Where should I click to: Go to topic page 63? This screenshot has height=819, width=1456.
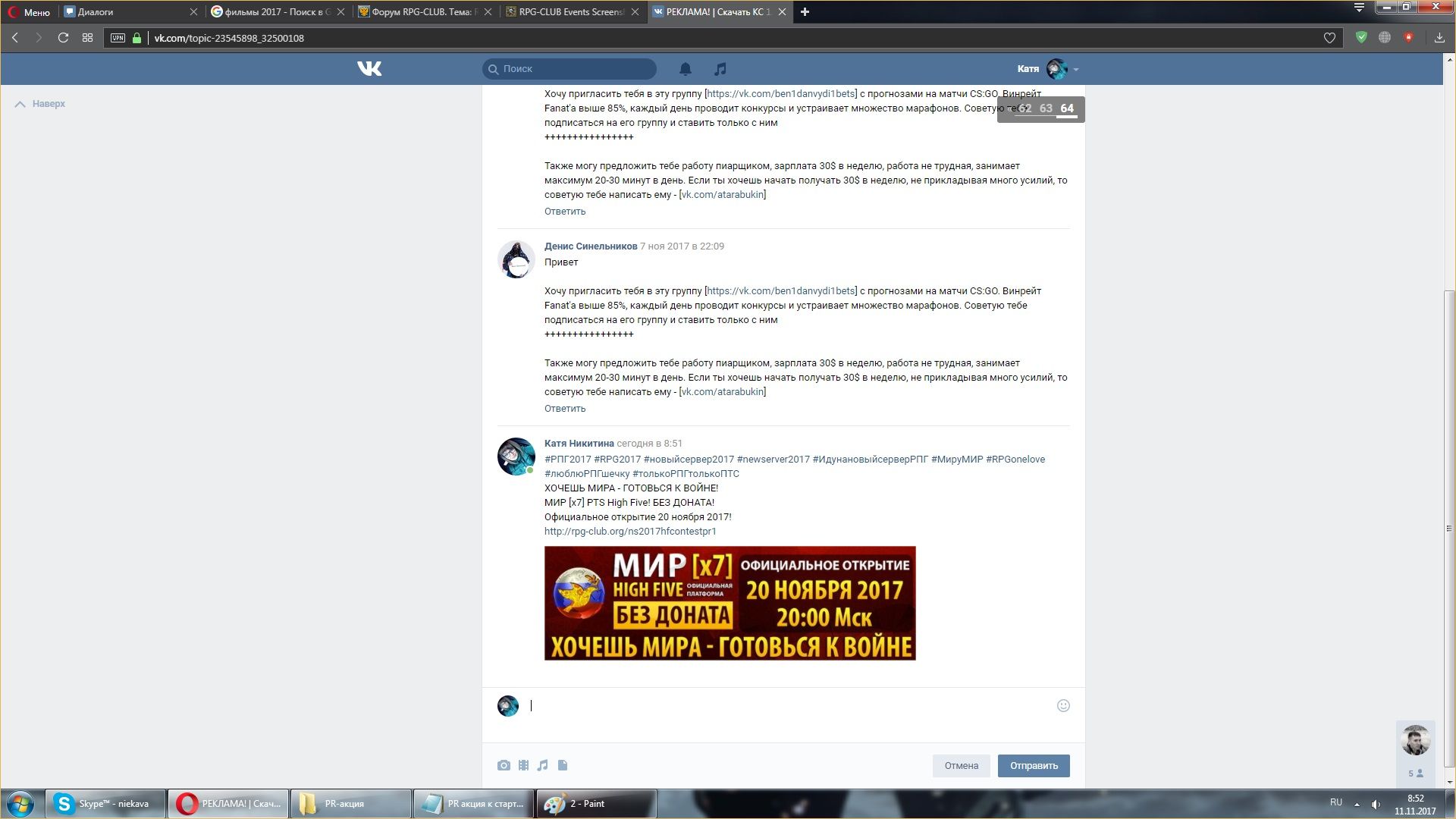(x=1046, y=108)
